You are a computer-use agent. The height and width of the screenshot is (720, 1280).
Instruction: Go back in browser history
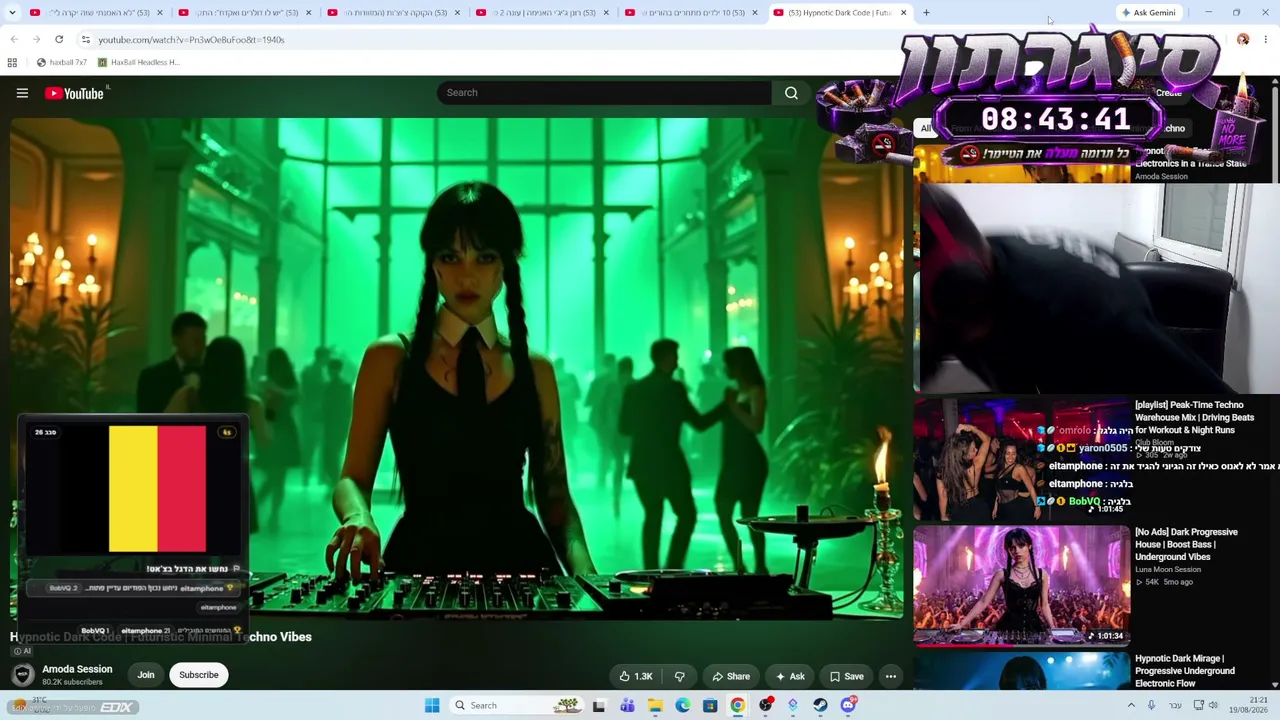pos(14,40)
